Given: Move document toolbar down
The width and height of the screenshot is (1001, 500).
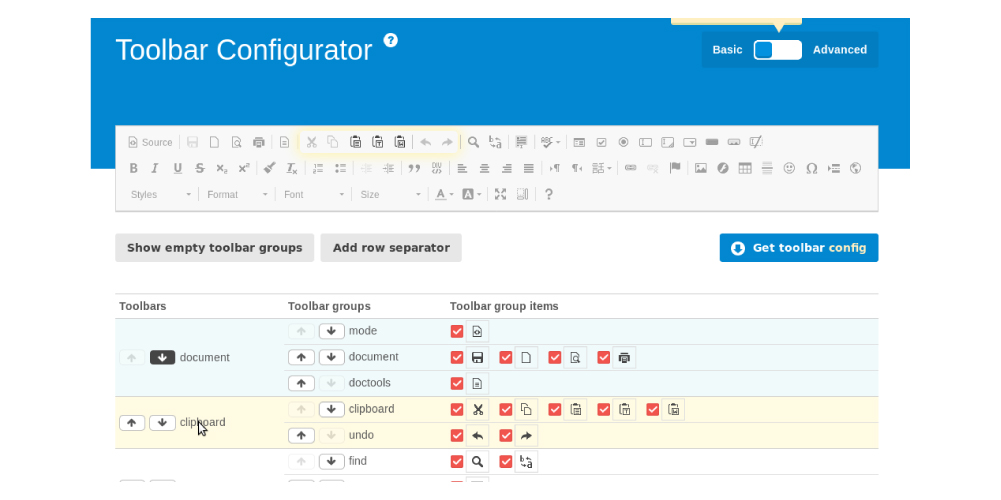Looking at the screenshot, I should 163,358.
